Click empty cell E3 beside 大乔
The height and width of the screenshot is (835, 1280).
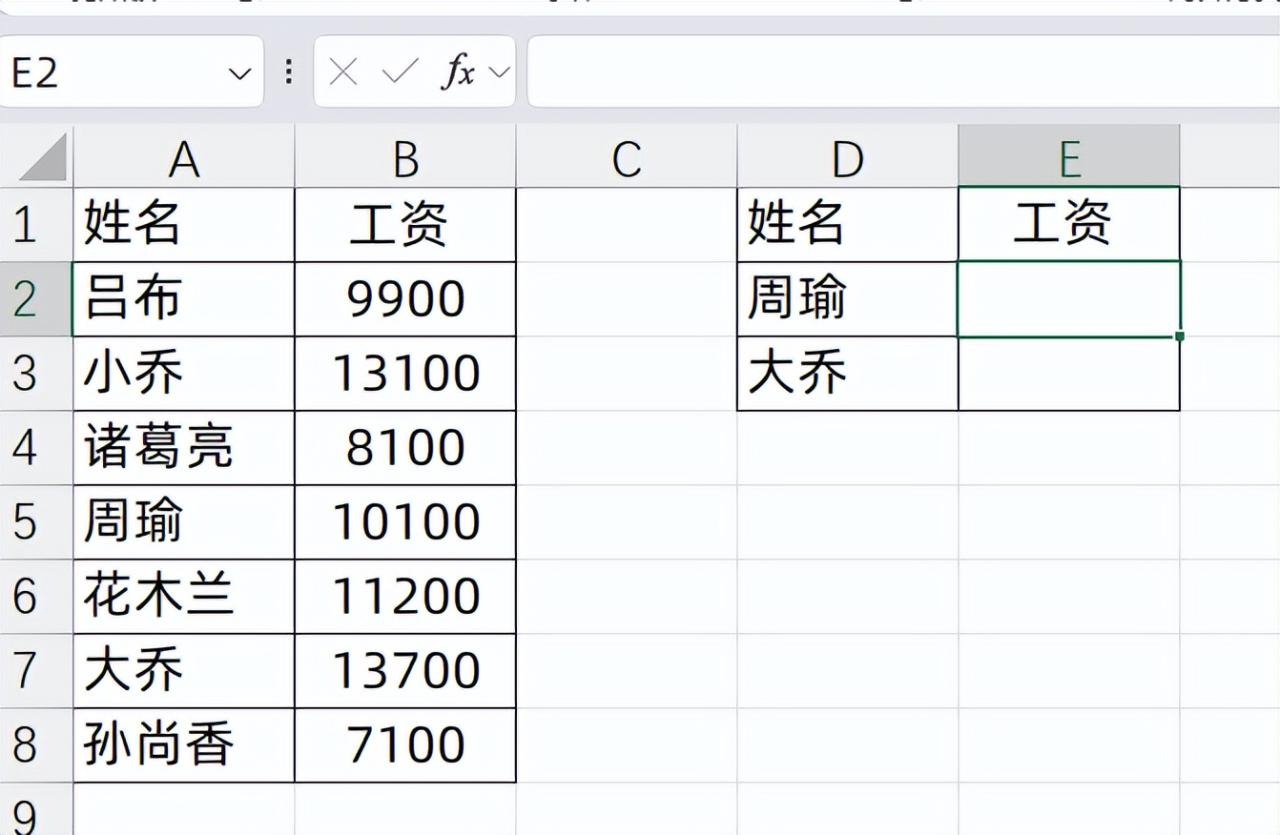1069,373
